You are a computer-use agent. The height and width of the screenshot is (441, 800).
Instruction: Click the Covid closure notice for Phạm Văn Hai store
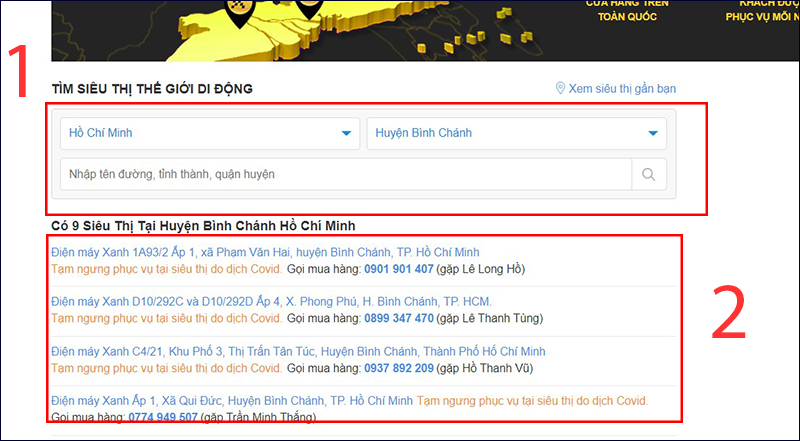tap(166, 269)
